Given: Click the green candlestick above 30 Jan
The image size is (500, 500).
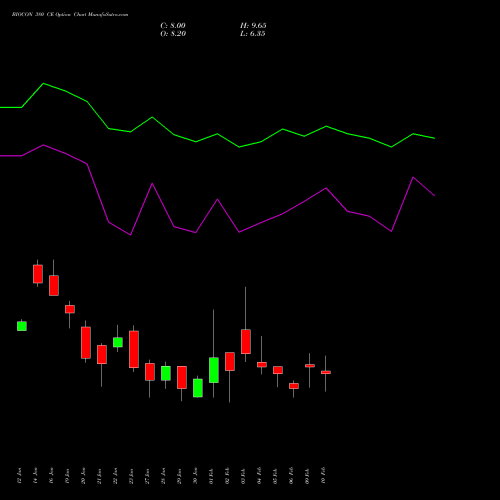Looking at the screenshot, I should pos(198,388).
